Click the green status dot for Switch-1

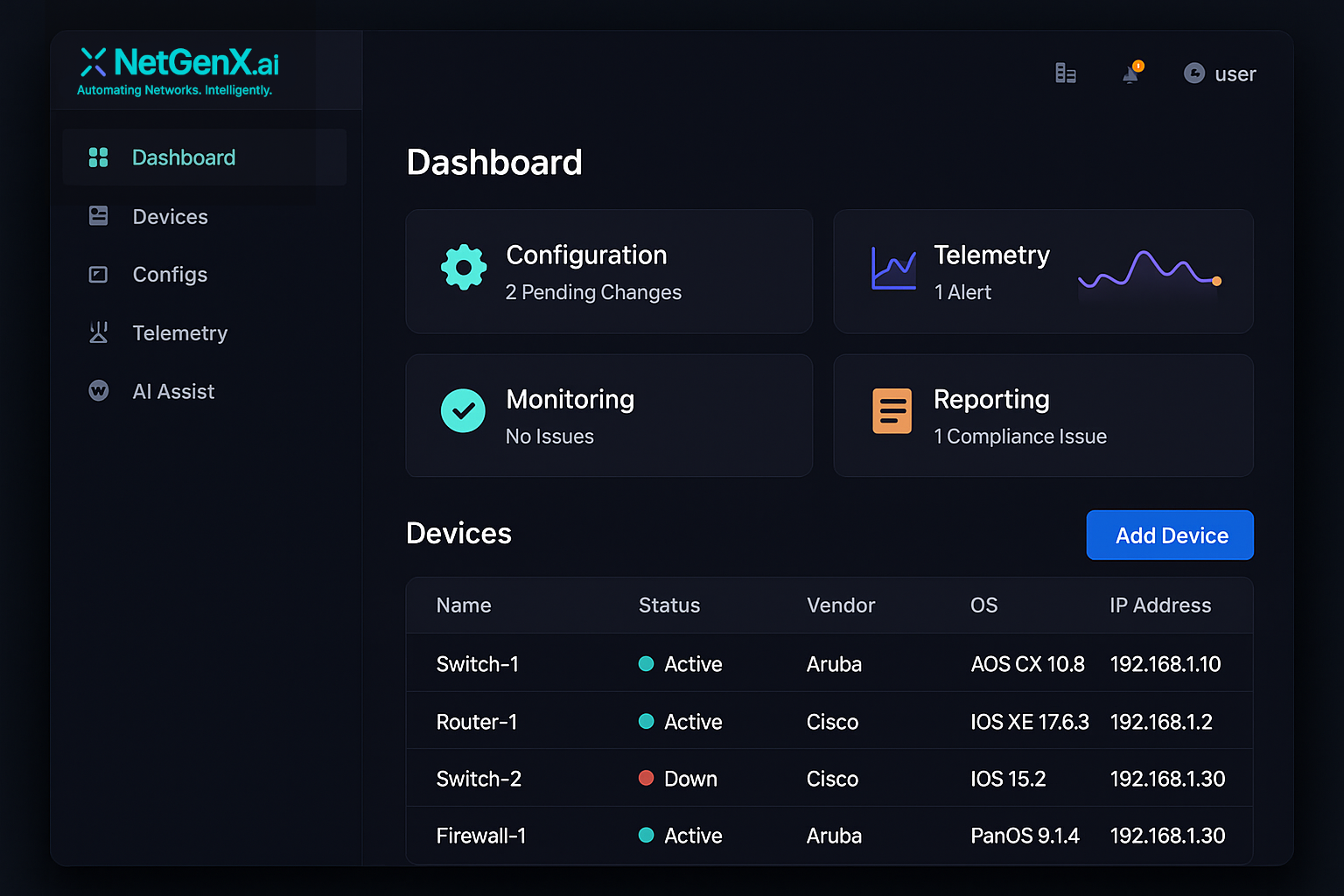pos(647,664)
